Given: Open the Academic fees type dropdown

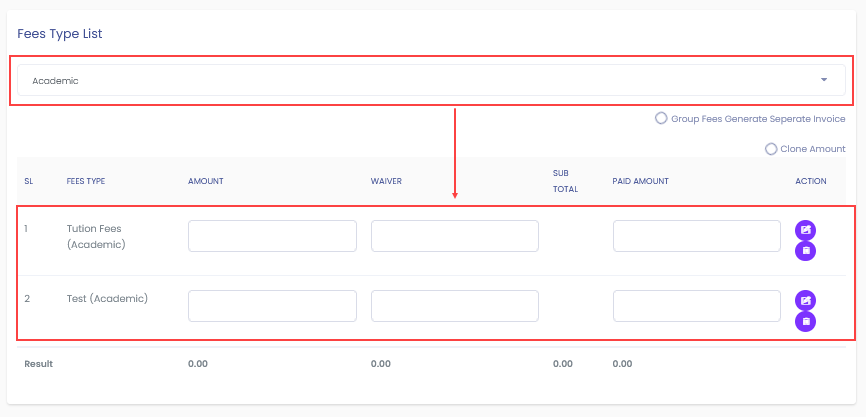Looking at the screenshot, I should (x=431, y=80).
